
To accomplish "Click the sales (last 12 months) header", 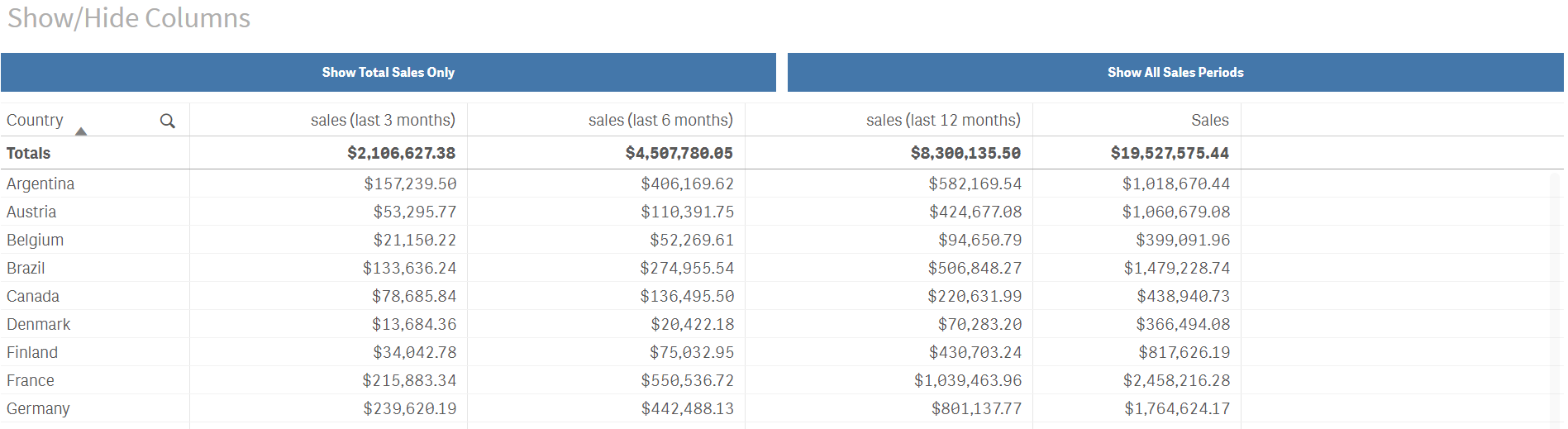I will (x=943, y=121).
